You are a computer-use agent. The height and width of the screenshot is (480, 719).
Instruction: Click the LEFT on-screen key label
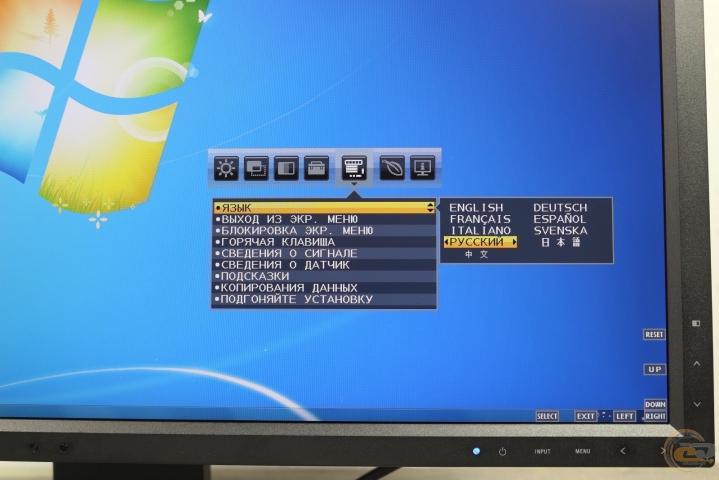click(x=624, y=416)
